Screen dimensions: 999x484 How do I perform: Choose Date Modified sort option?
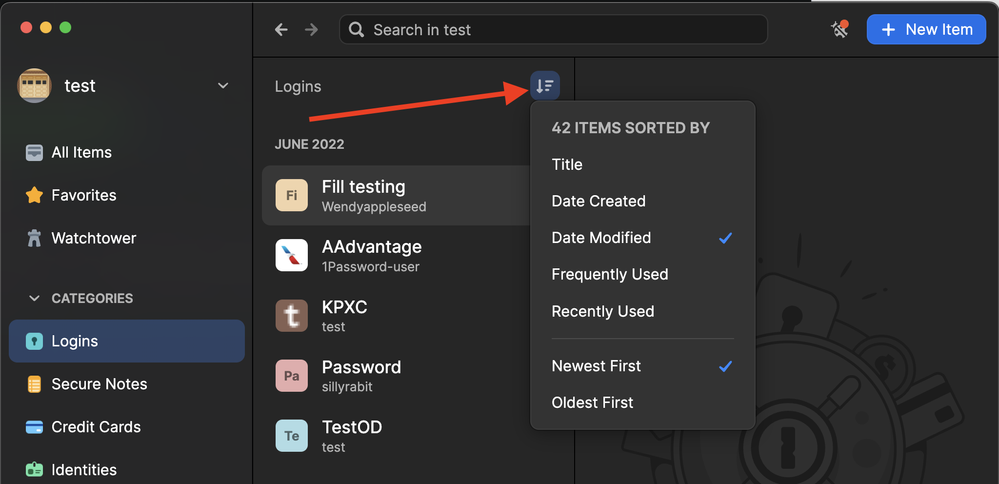pos(601,238)
